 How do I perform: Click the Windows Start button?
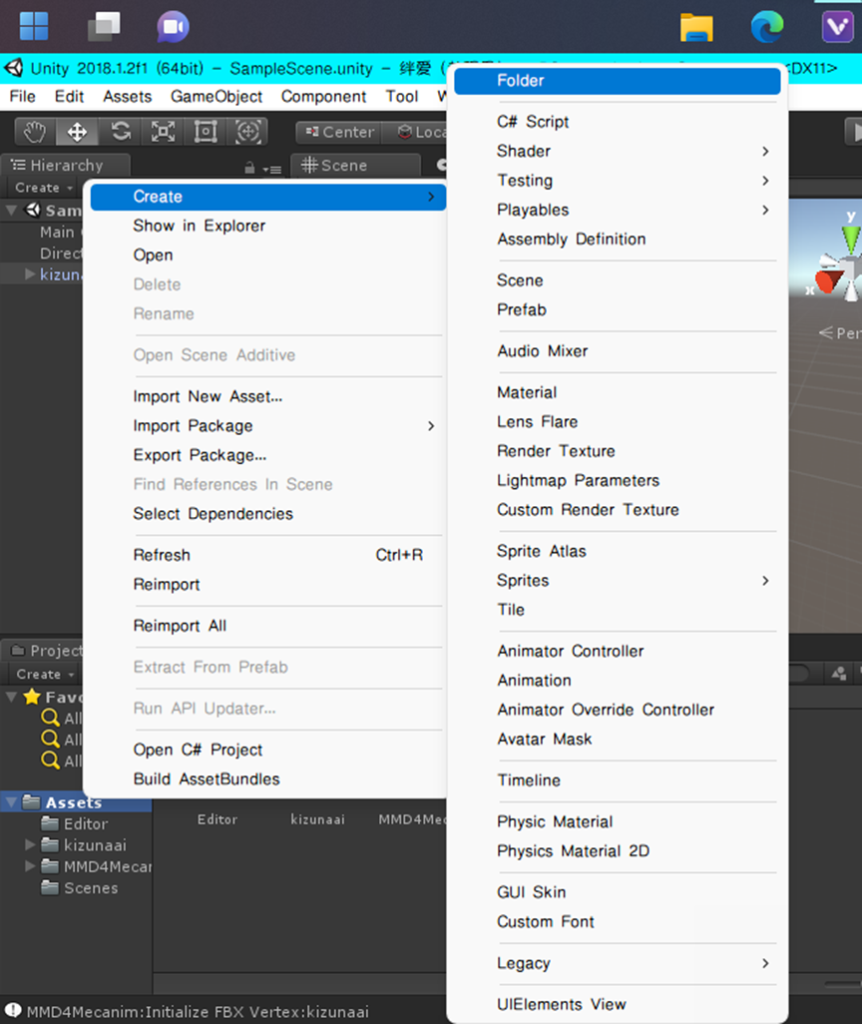(x=34, y=27)
